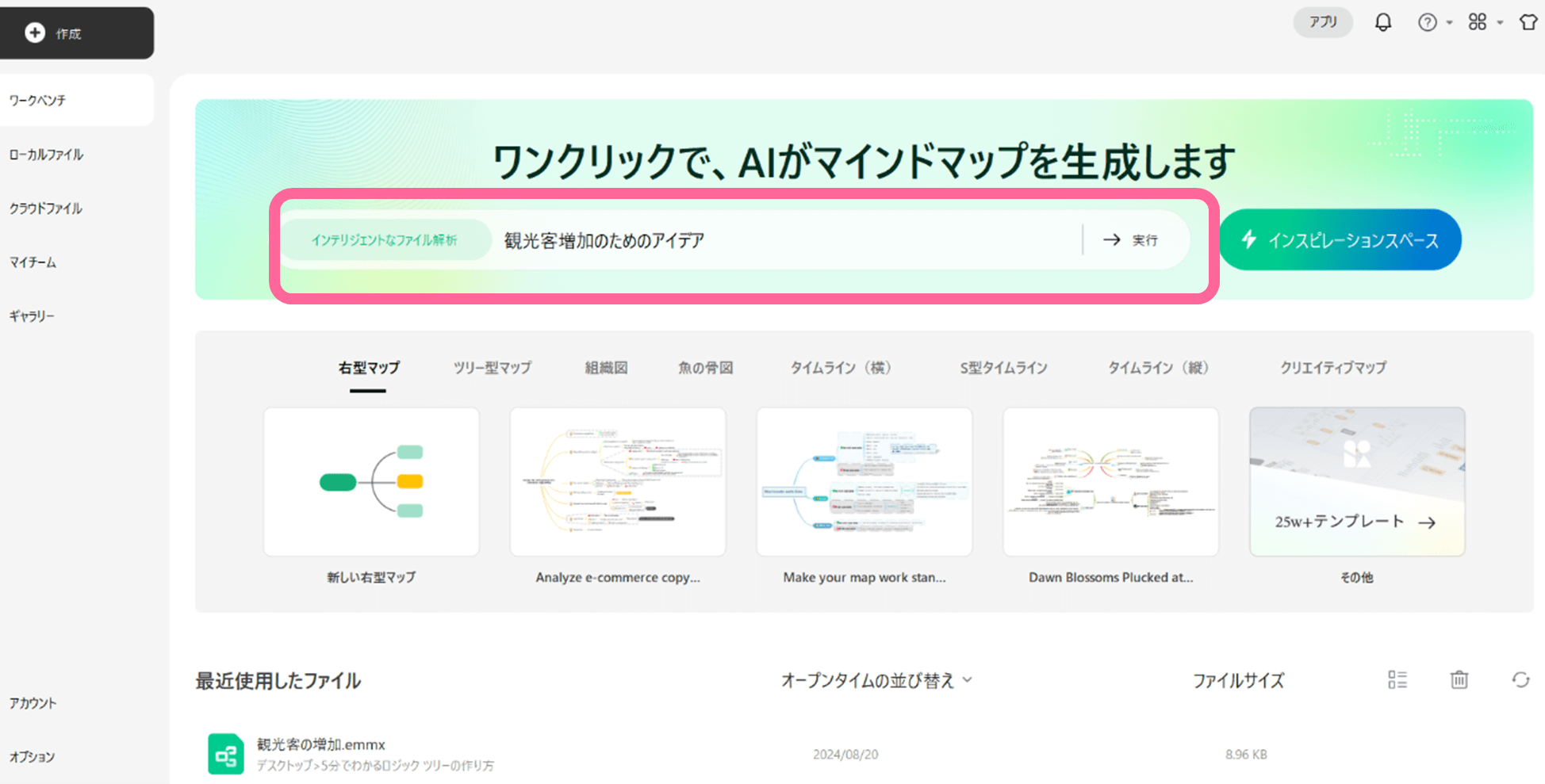Image resolution: width=1545 pixels, height=784 pixels.
Task: Open インスピレーションスペース button
Action: [1340, 239]
